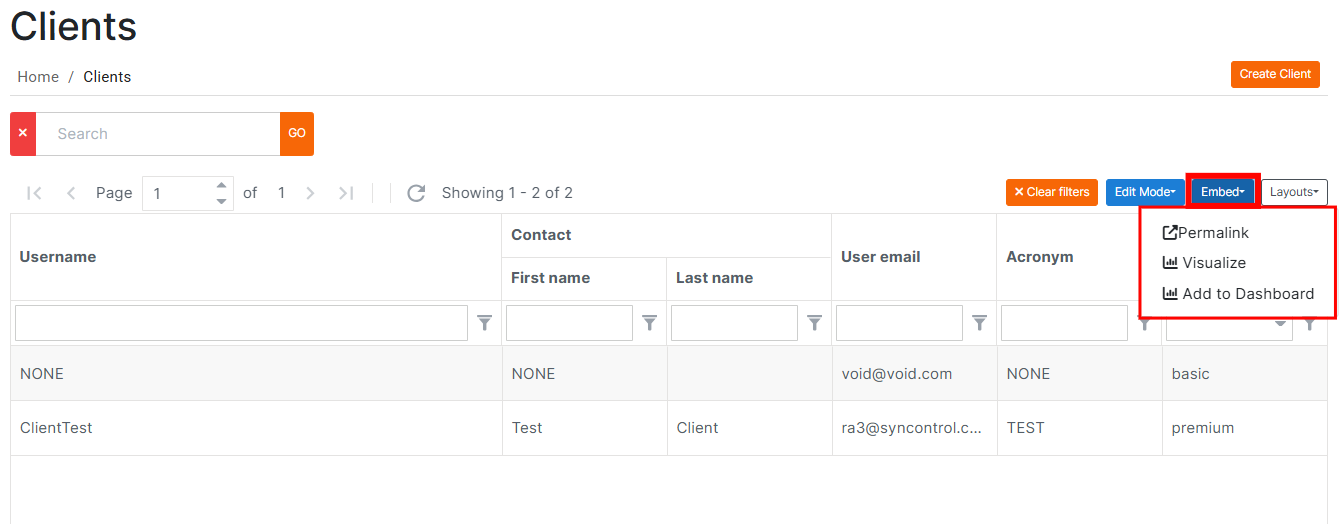Go to next page arrow

click(x=310, y=193)
